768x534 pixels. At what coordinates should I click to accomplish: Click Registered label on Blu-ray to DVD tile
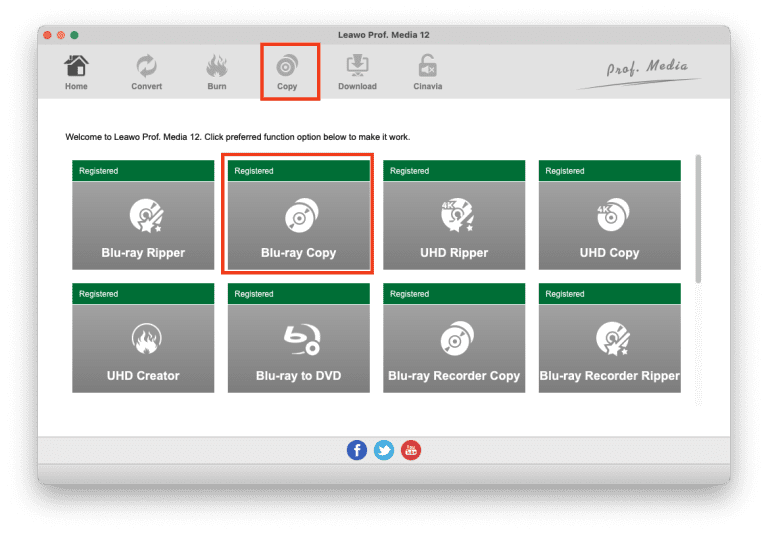pyautogui.click(x=254, y=294)
